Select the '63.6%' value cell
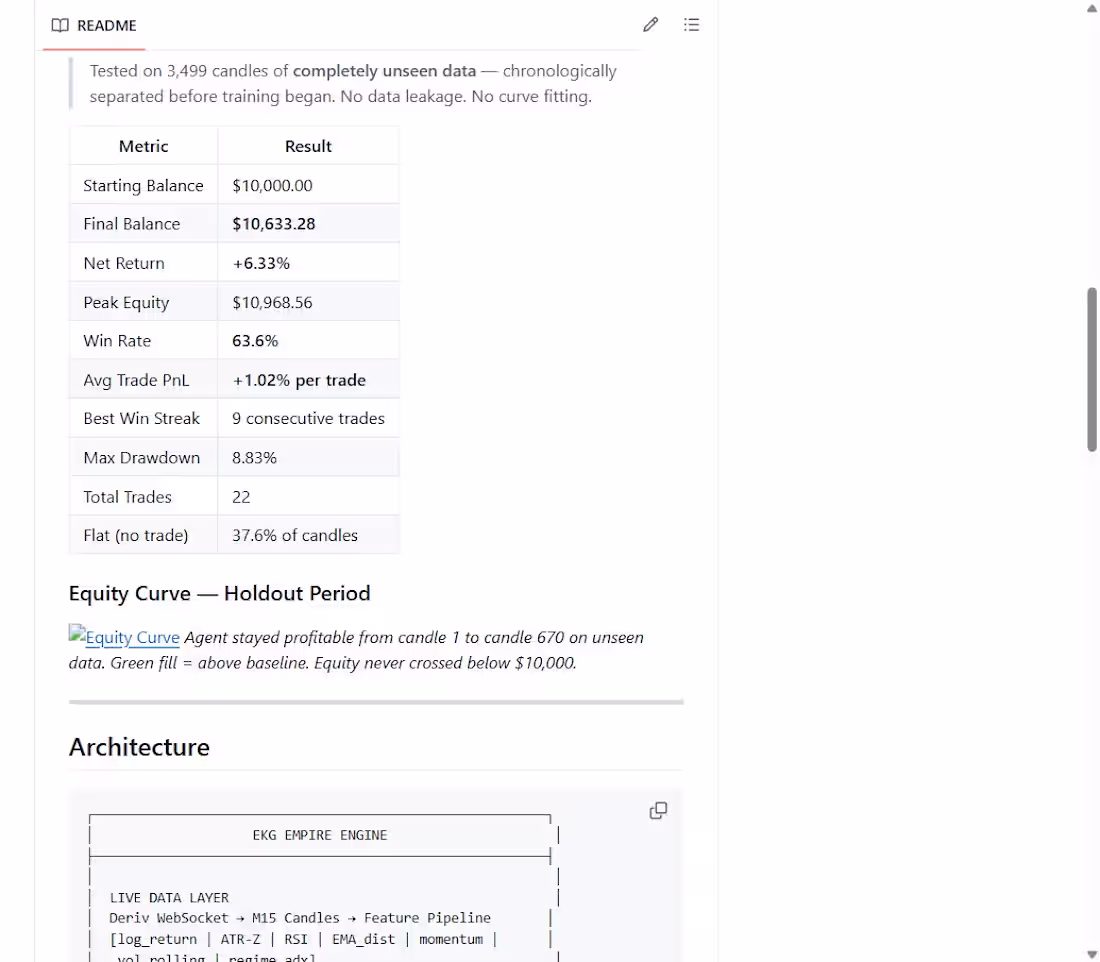 [x=308, y=340]
